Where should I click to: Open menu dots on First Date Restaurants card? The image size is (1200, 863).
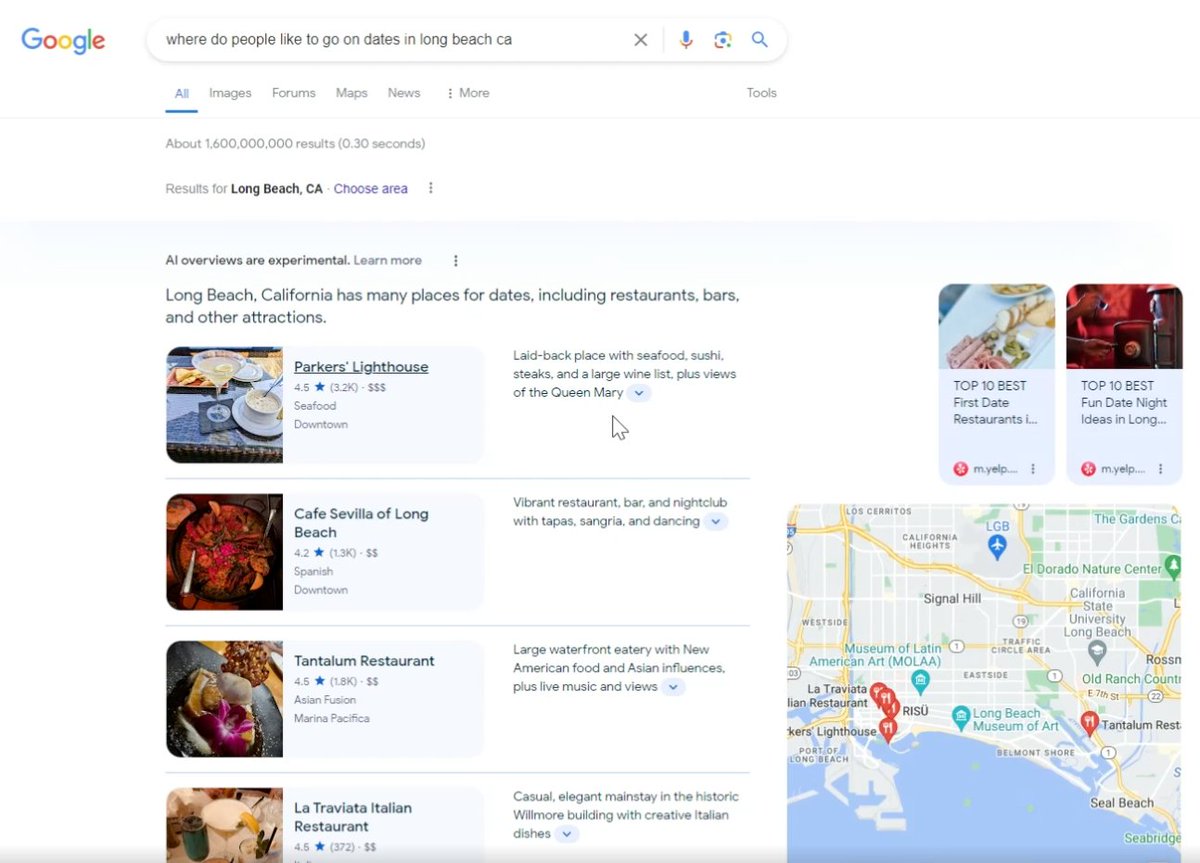point(1033,469)
